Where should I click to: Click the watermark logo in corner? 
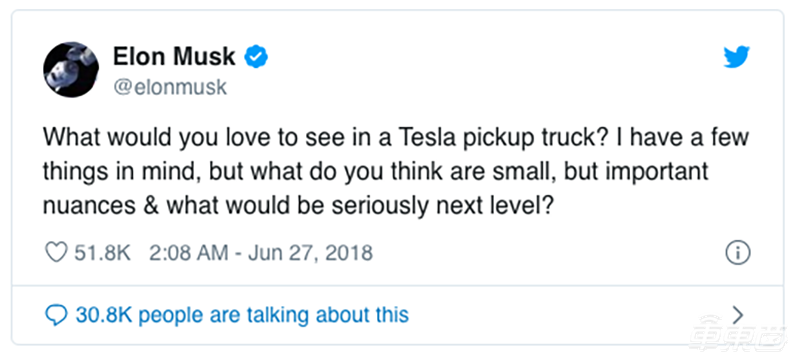pyautogui.click(x=736, y=334)
